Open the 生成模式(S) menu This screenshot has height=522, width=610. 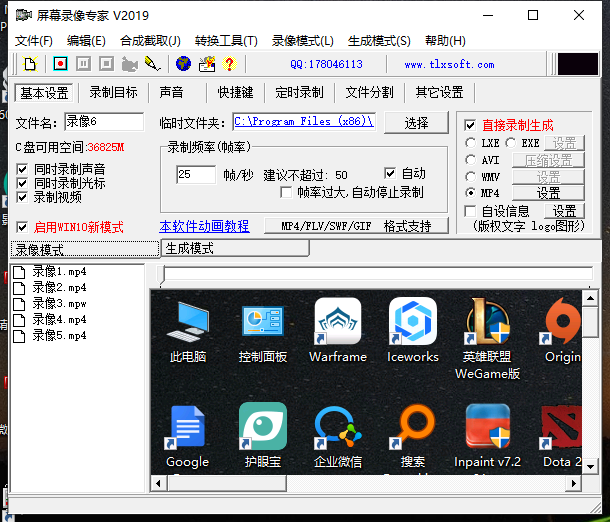coord(379,41)
